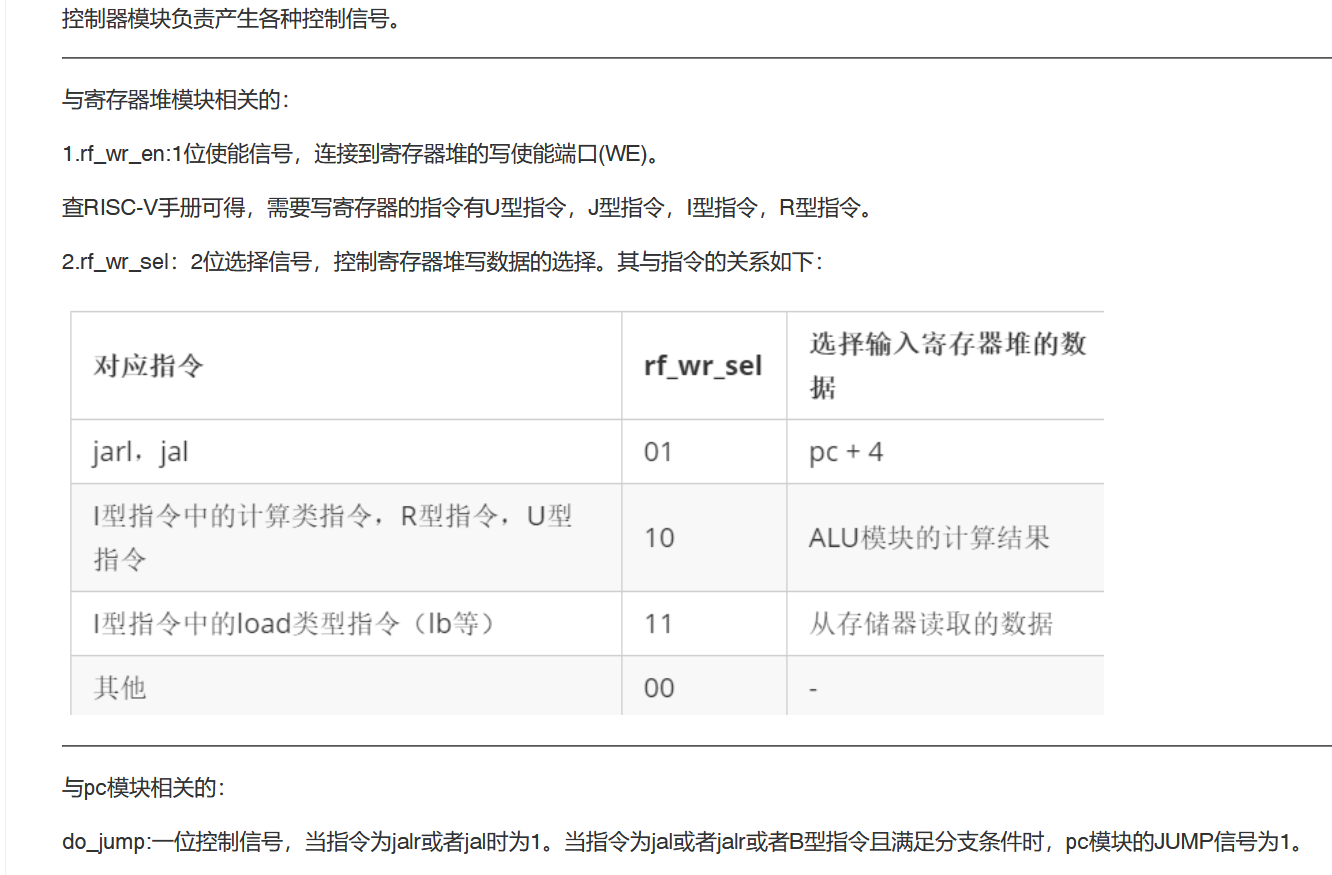Select the cell mentioning R型指令 and U型指令

pos(333,537)
